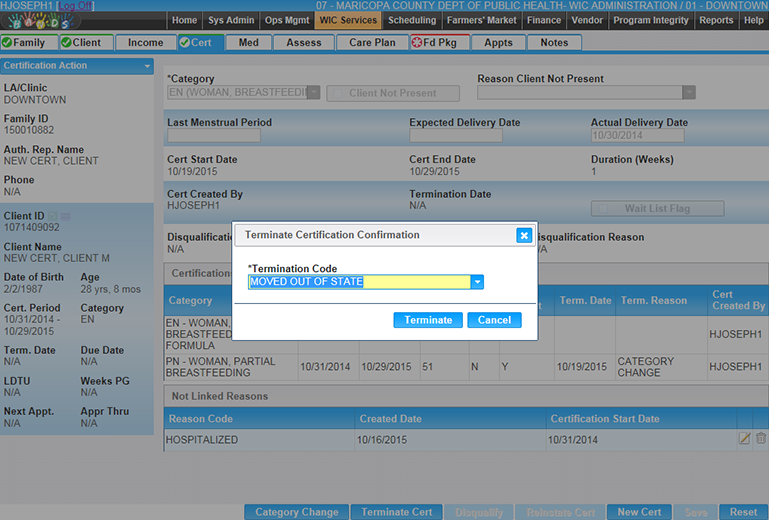Click the application logo in top-left corner
769x520 pixels.
40,20
